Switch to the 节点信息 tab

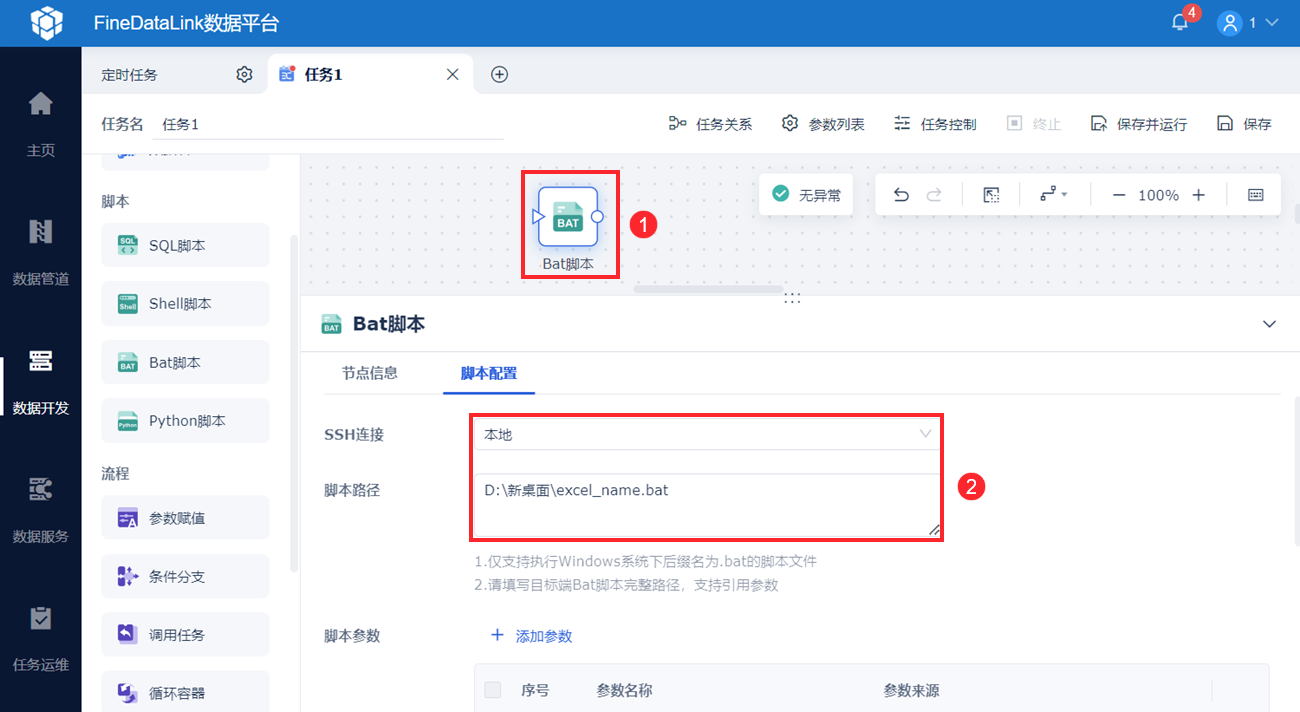(370, 373)
